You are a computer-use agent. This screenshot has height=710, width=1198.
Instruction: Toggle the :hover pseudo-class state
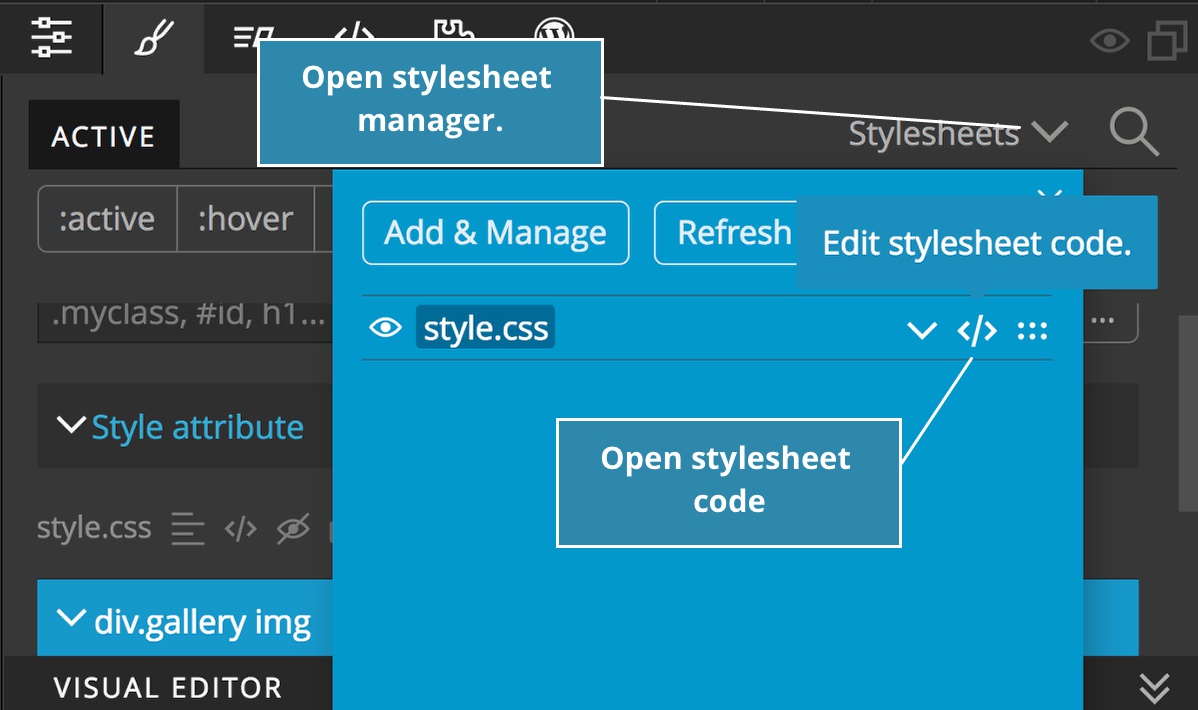pos(245,219)
